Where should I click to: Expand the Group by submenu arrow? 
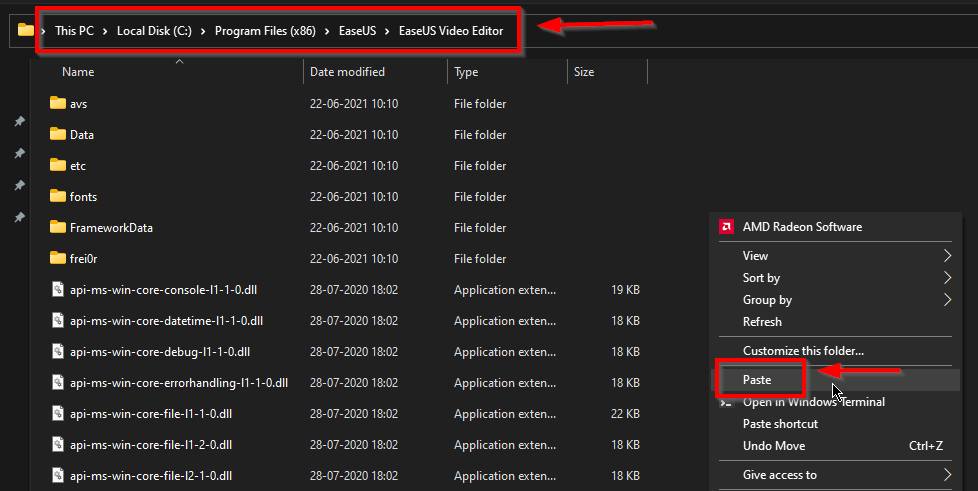[947, 300]
